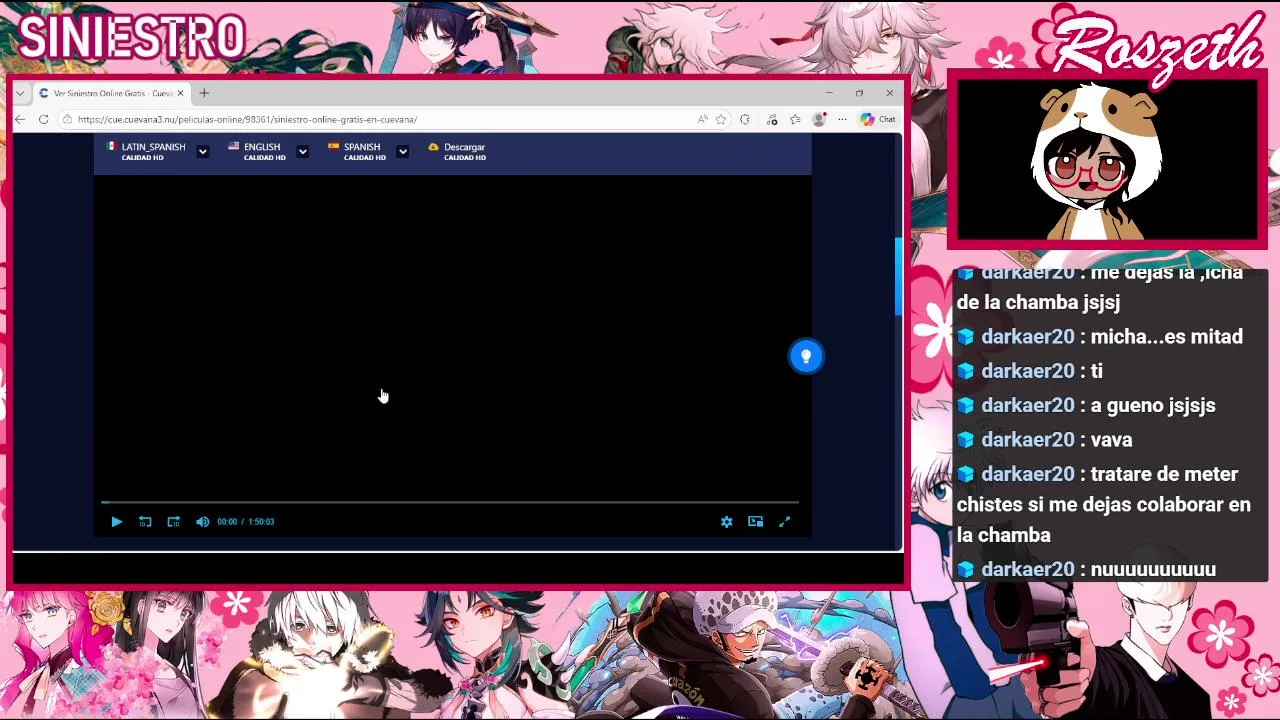
Task: Open the read aloud icon in address bar
Action: 703,119
